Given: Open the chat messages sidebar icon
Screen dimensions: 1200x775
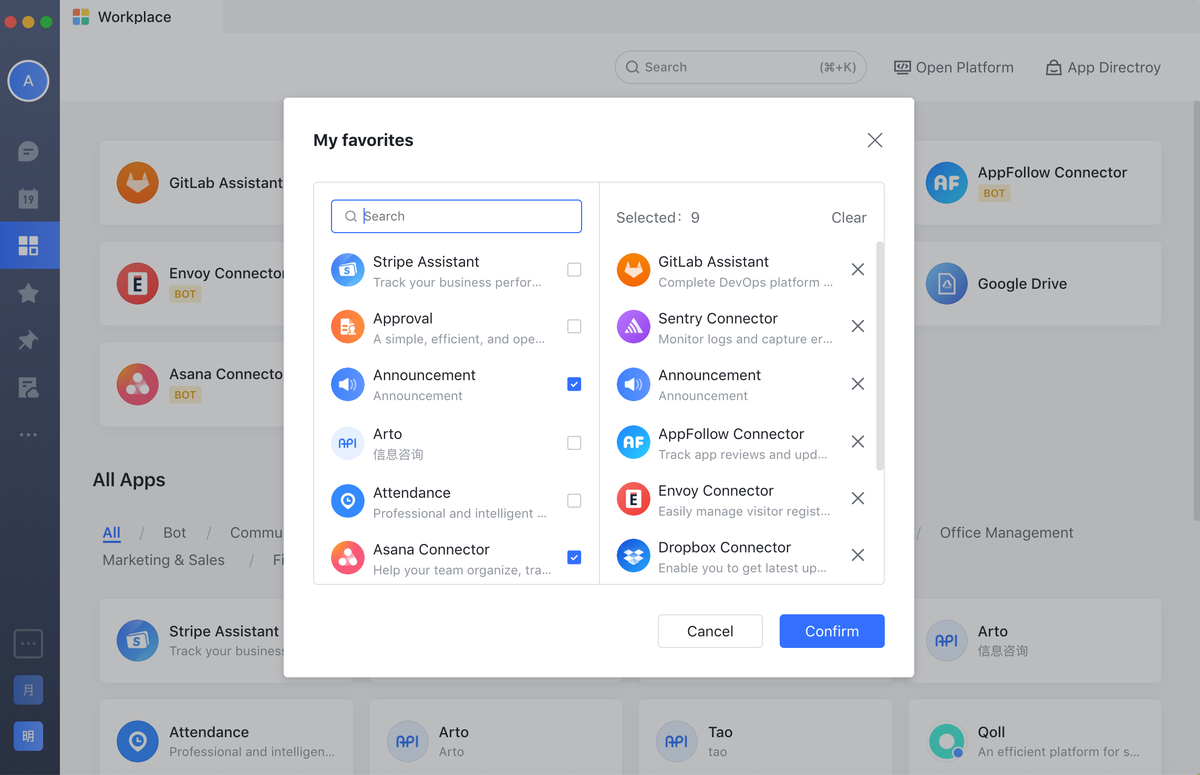Looking at the screenshot, I should click(x=28, y=152).
